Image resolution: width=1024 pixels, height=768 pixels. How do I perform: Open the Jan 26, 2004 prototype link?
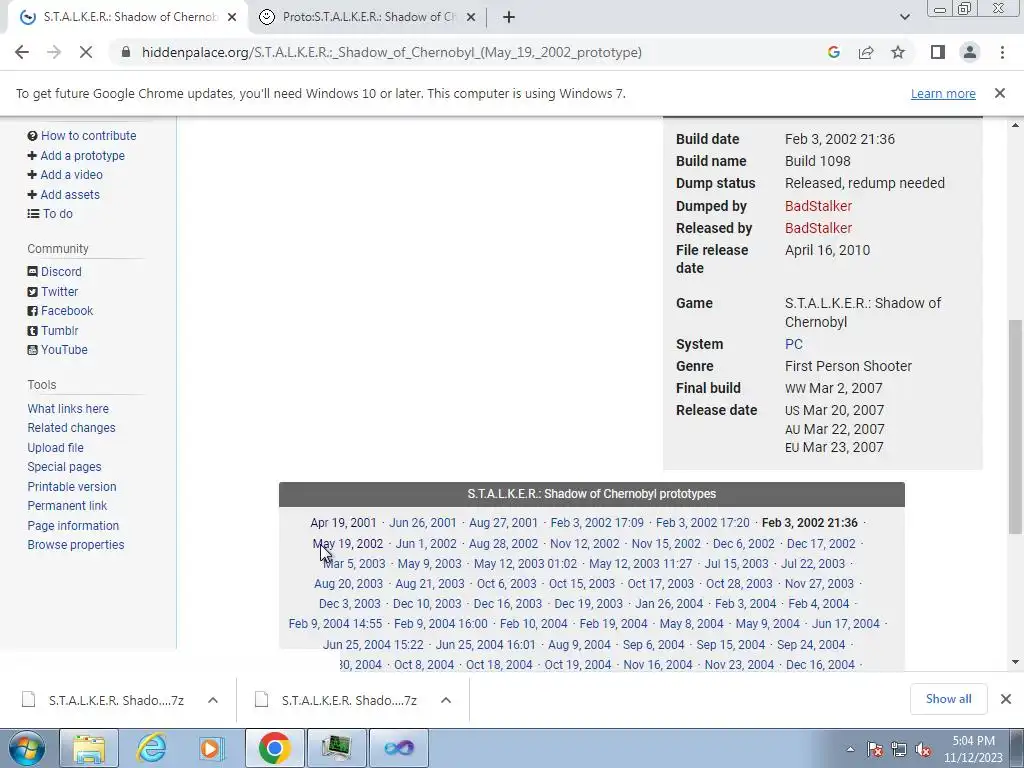point(669,604)
